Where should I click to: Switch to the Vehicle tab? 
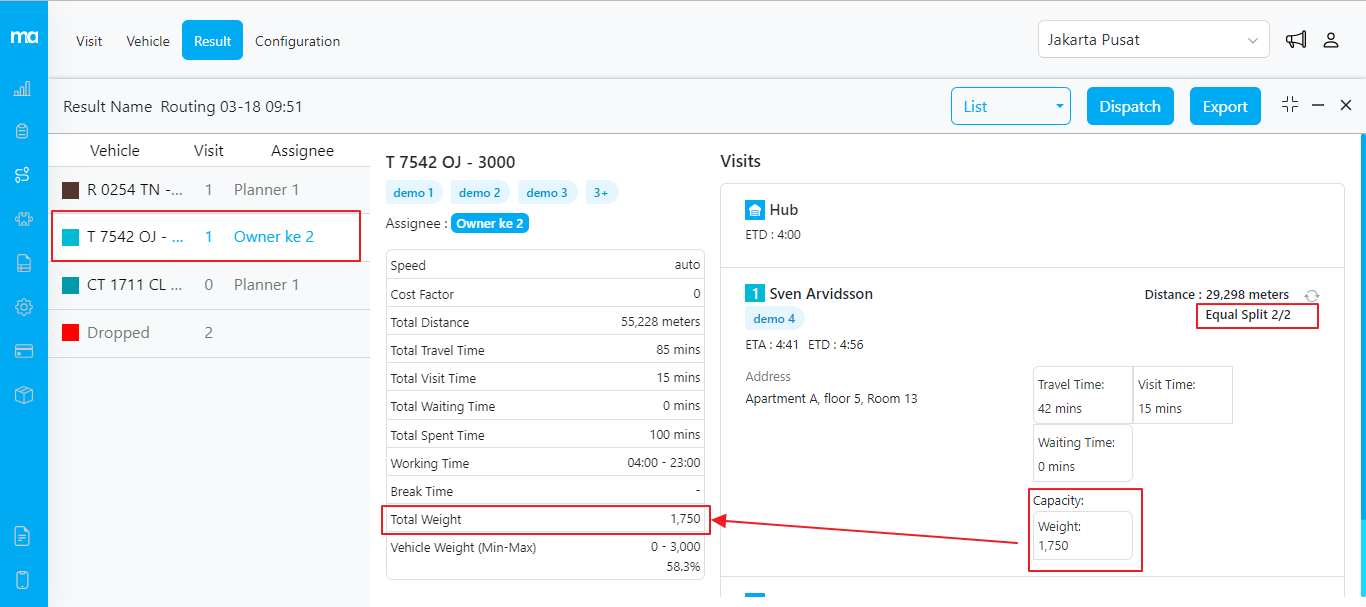148,41
